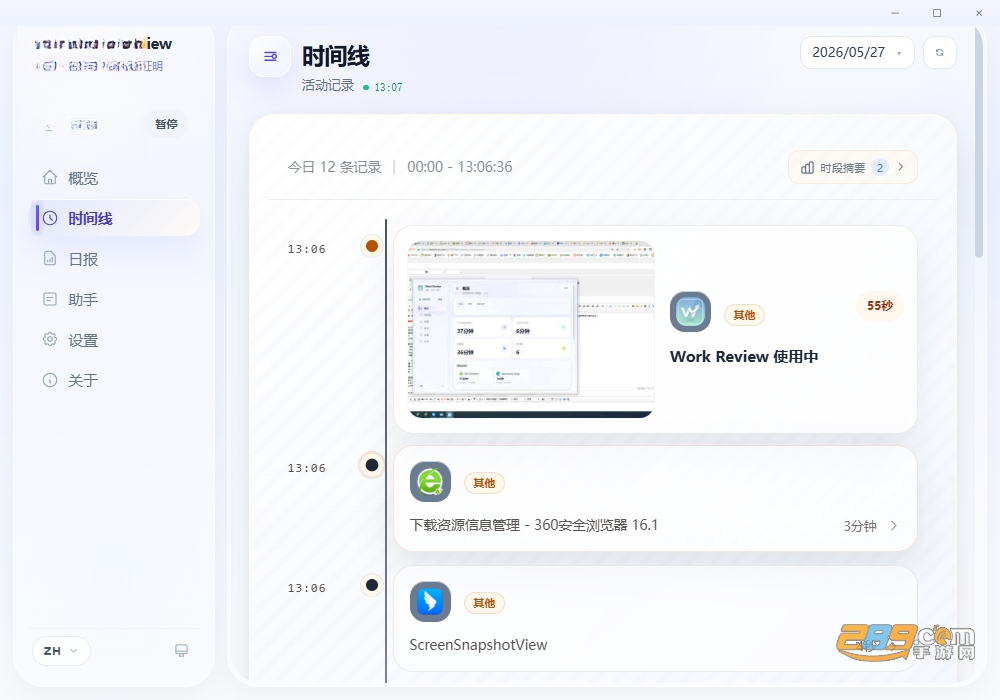Expand the ZH language selector
Image resolution: width=1000 pixels, height=700 pixels.
click(61, 651)
